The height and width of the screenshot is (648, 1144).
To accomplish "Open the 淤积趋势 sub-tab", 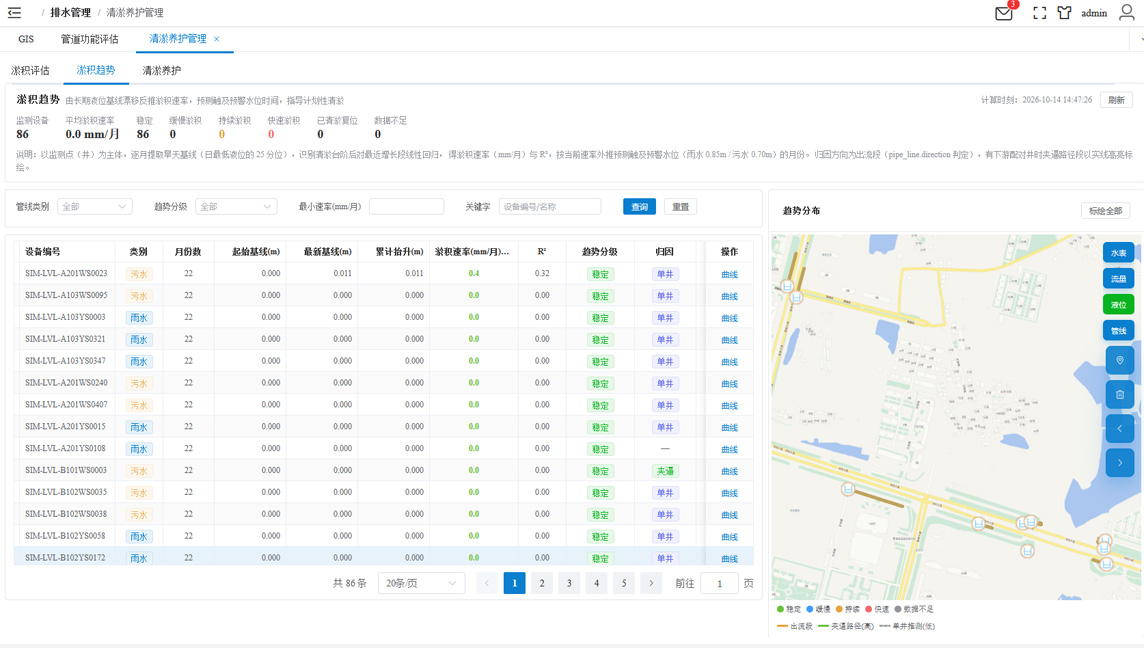I will [96, 70].
